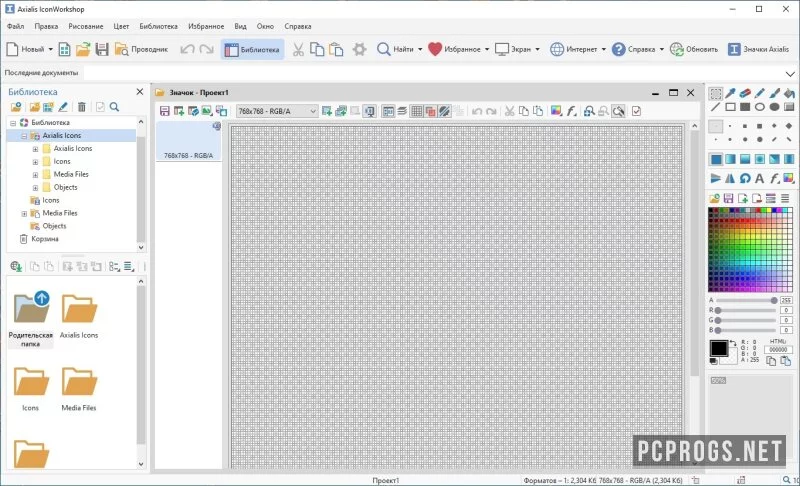Screen dimensions: 800x486
Task: Toggle the linear gradient fill mode
Action: tap(731, 160)
